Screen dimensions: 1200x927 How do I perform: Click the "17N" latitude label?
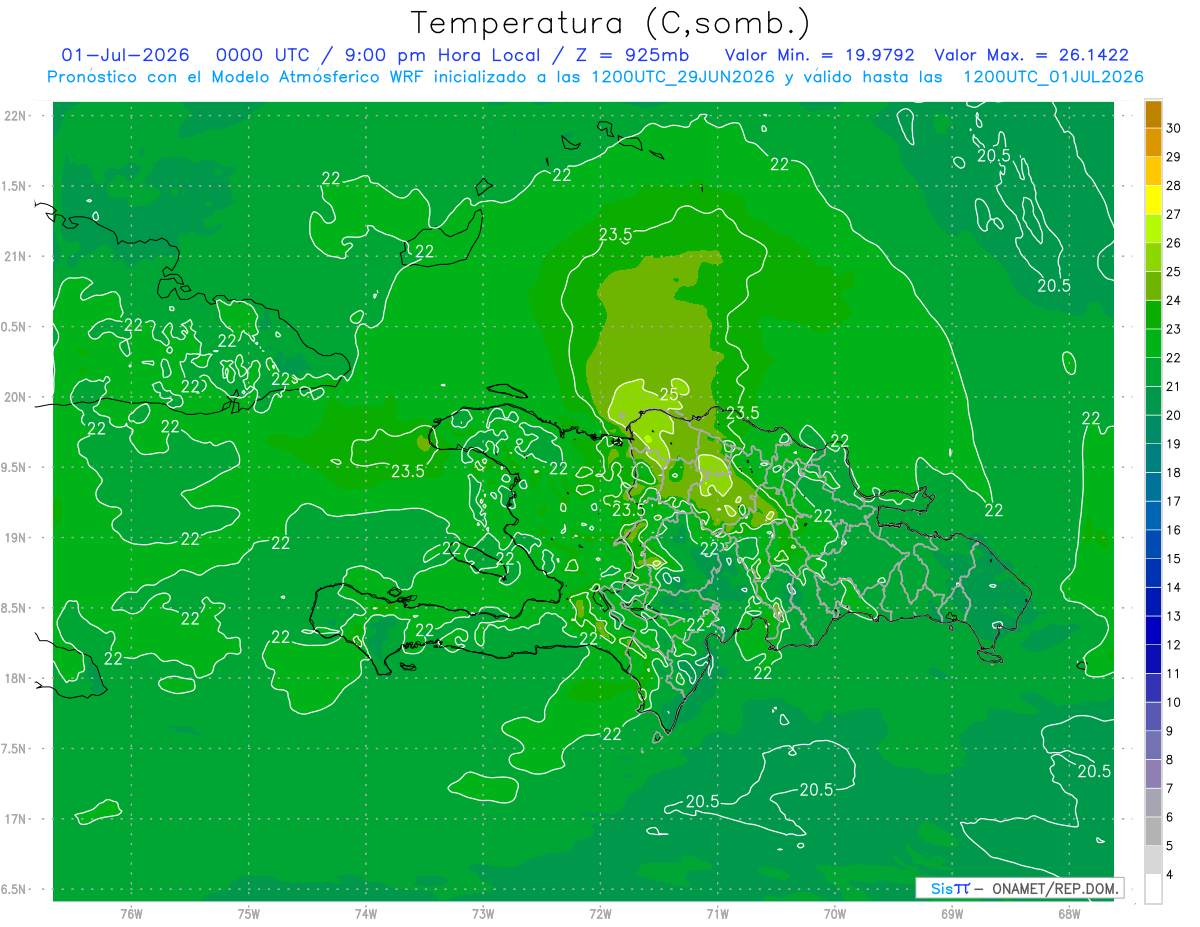coord(14,820)
